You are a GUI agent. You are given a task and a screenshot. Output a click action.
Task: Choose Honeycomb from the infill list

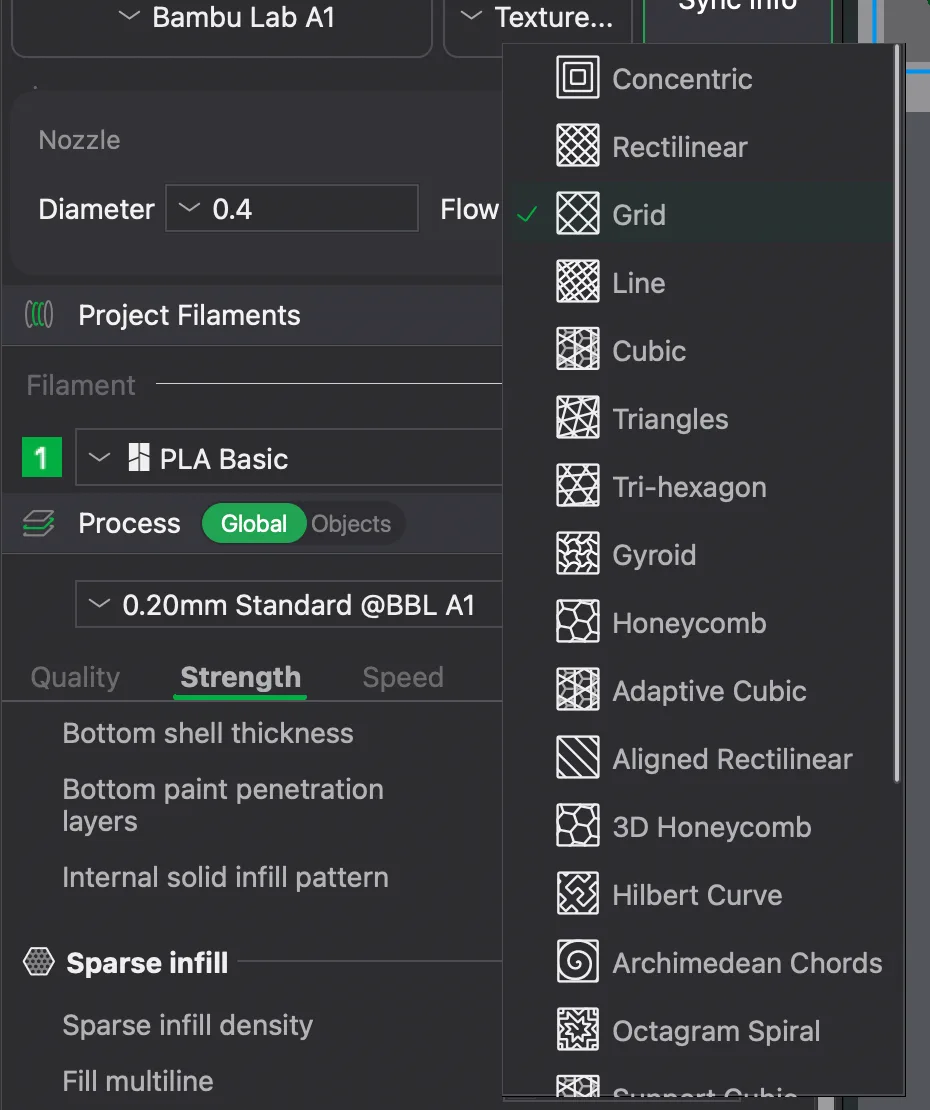[702, 622]
